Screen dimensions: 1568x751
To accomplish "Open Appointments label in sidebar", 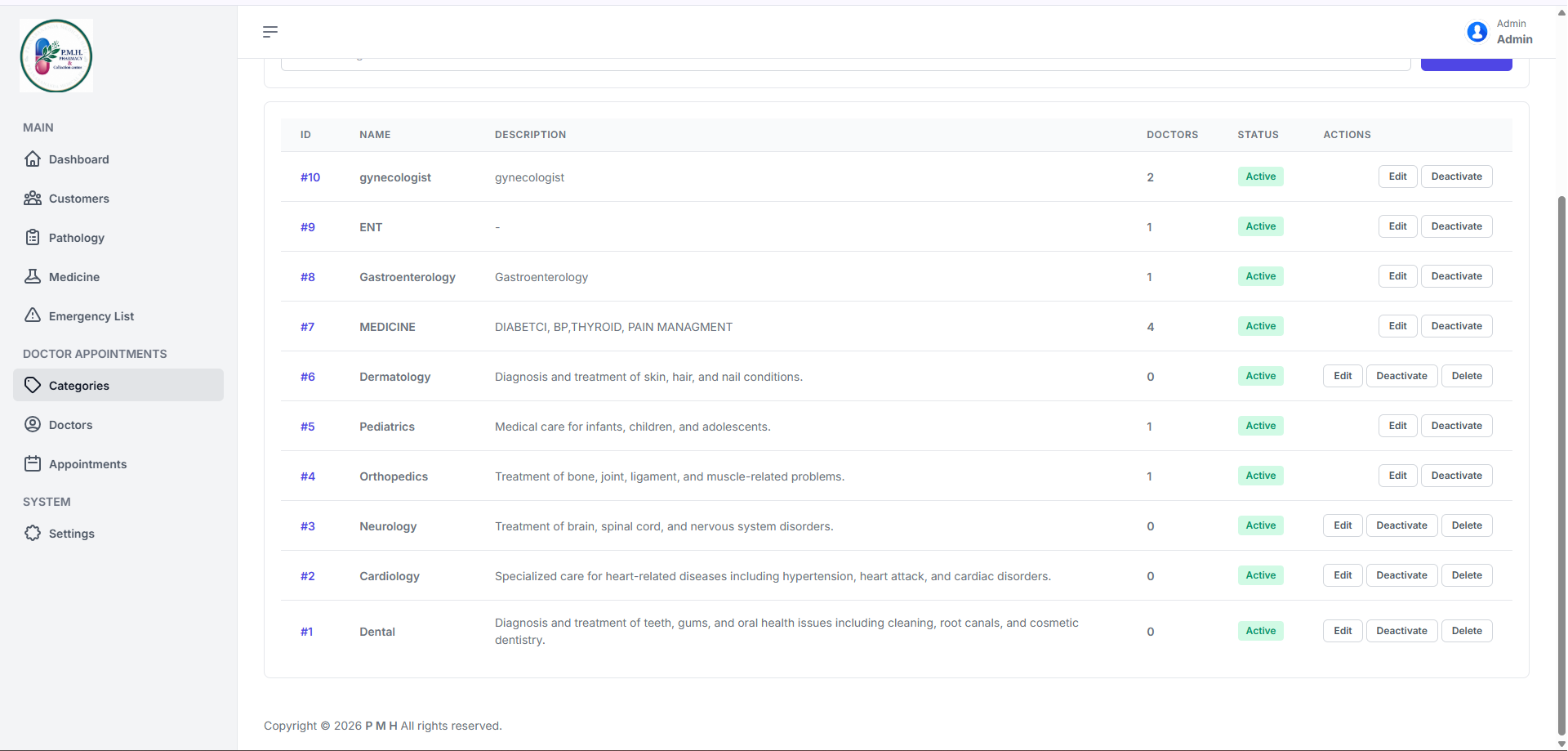I will [x=87, y=464].
